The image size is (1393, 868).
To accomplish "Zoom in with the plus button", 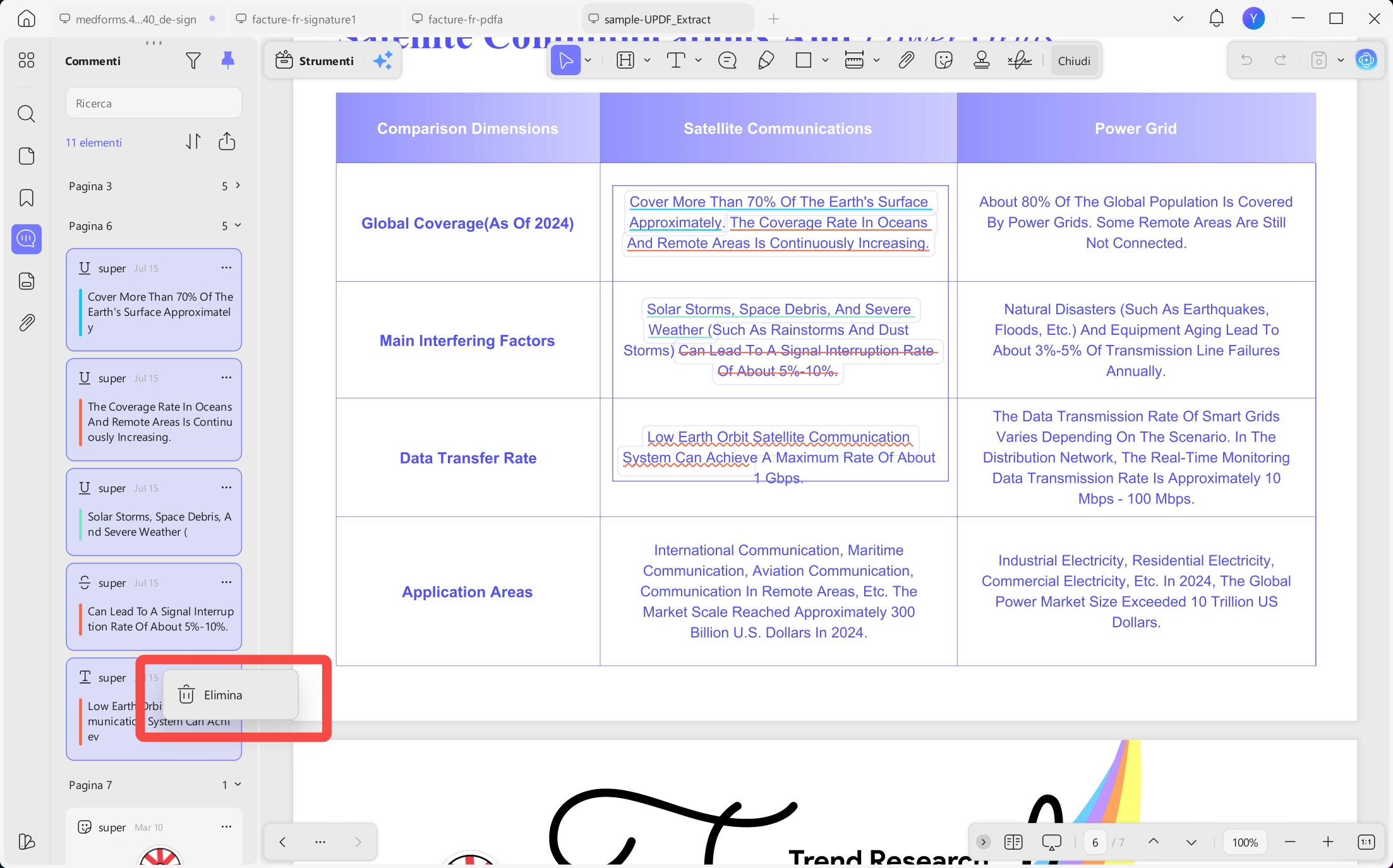I will tap(1328, 842).
